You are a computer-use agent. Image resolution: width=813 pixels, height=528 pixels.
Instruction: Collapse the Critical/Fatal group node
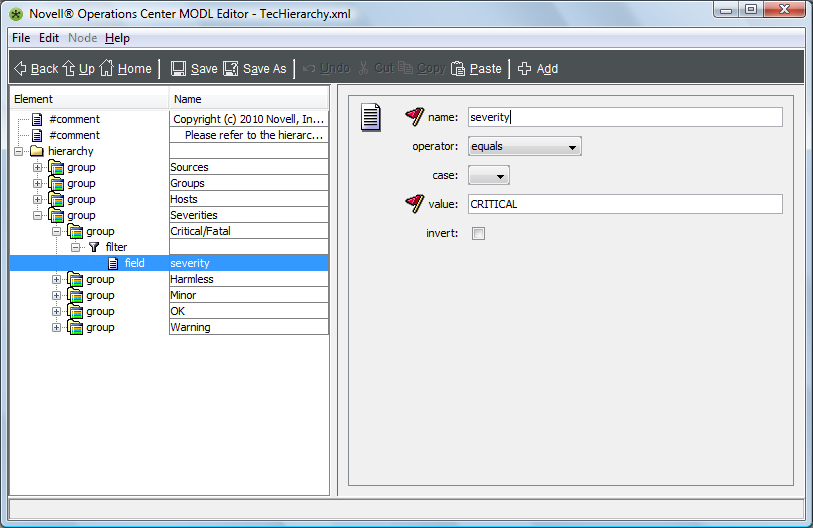tap(57, 231)
